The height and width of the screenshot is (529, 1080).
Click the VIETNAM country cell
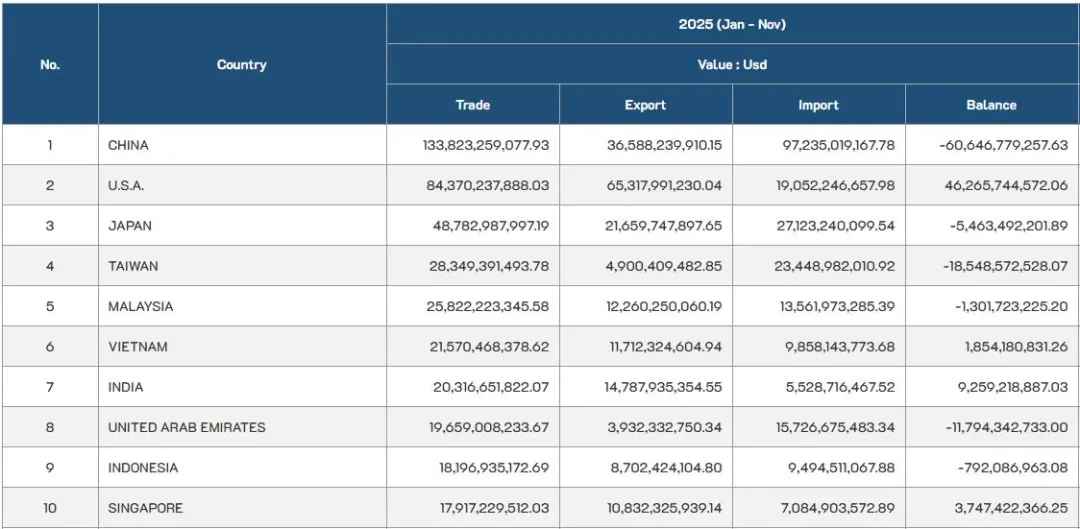click(x=138, y=347)
